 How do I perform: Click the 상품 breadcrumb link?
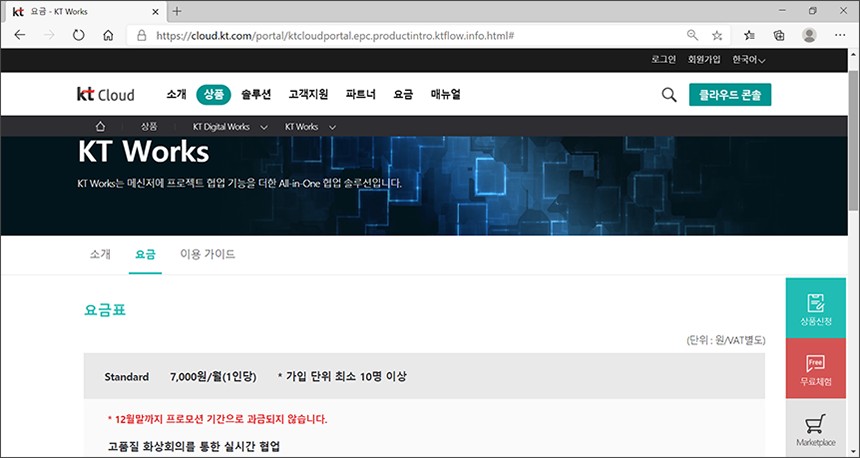tap(149, 127)
